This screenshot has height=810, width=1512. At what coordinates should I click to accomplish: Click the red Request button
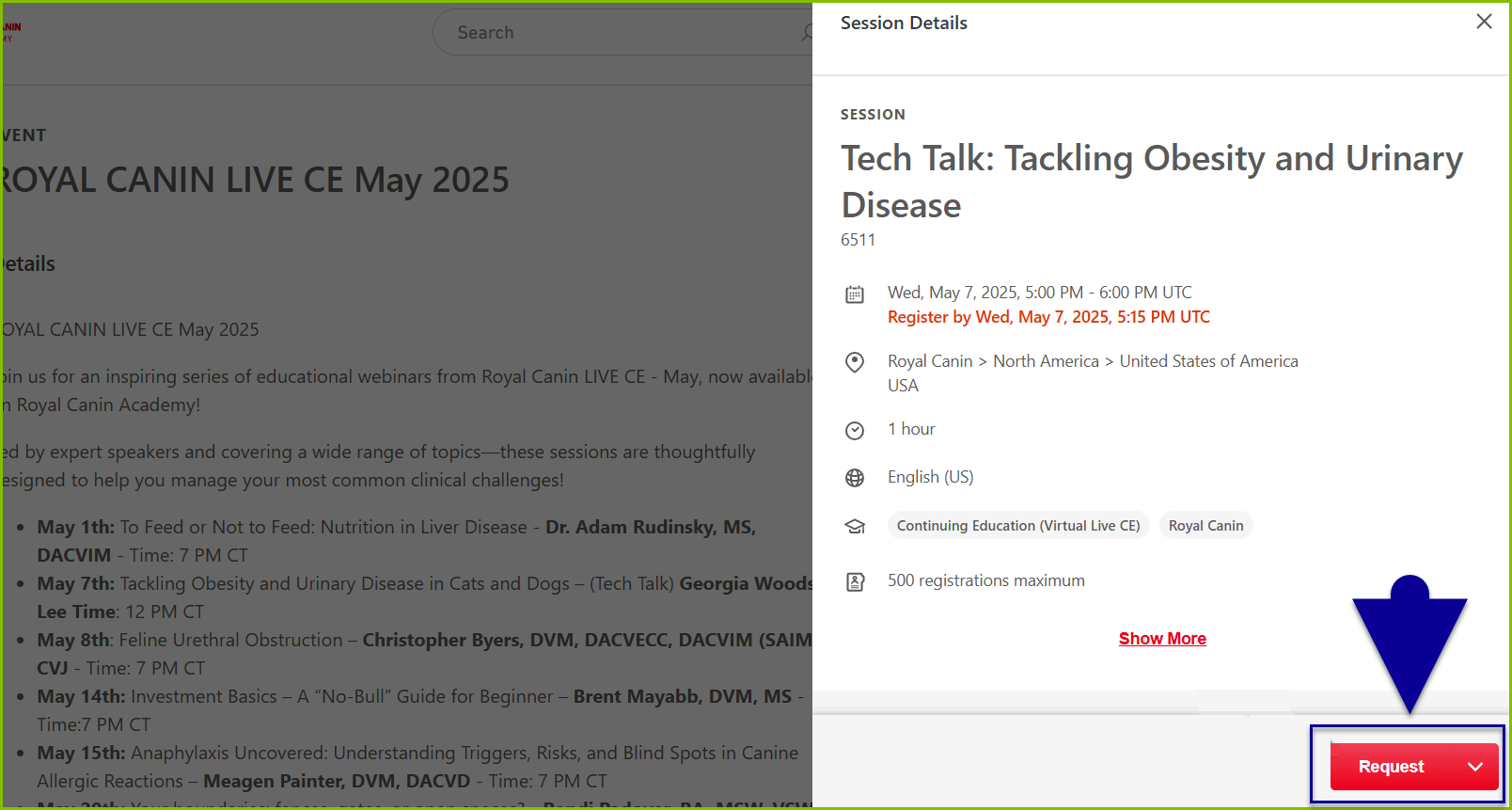(x=1392, y=767)
